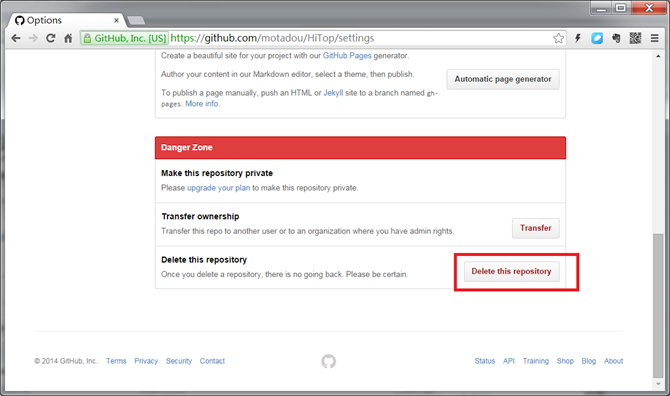Click the browser forward arrow

click(x=33, y=38)
